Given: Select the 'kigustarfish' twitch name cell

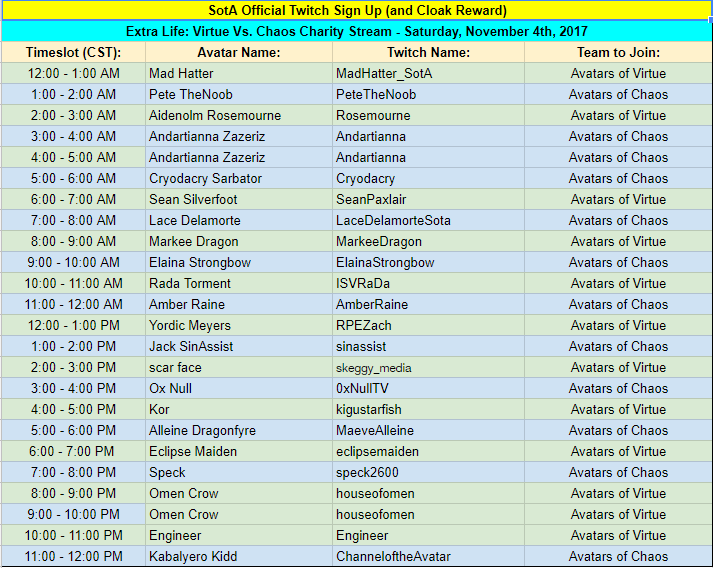Looking at the screenshot, I should pos(428,409).
